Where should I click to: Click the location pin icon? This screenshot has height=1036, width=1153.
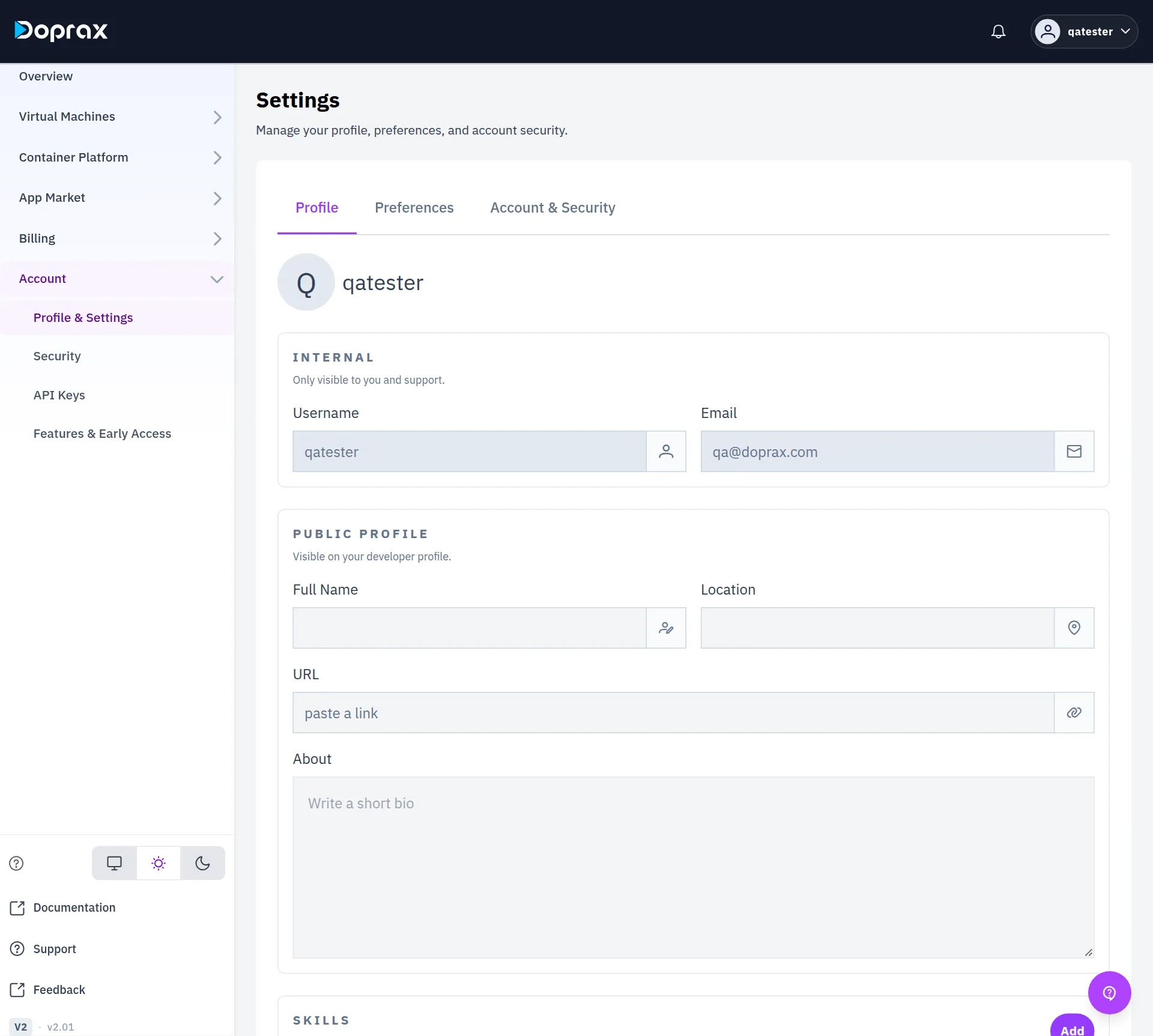[1074, 628]
